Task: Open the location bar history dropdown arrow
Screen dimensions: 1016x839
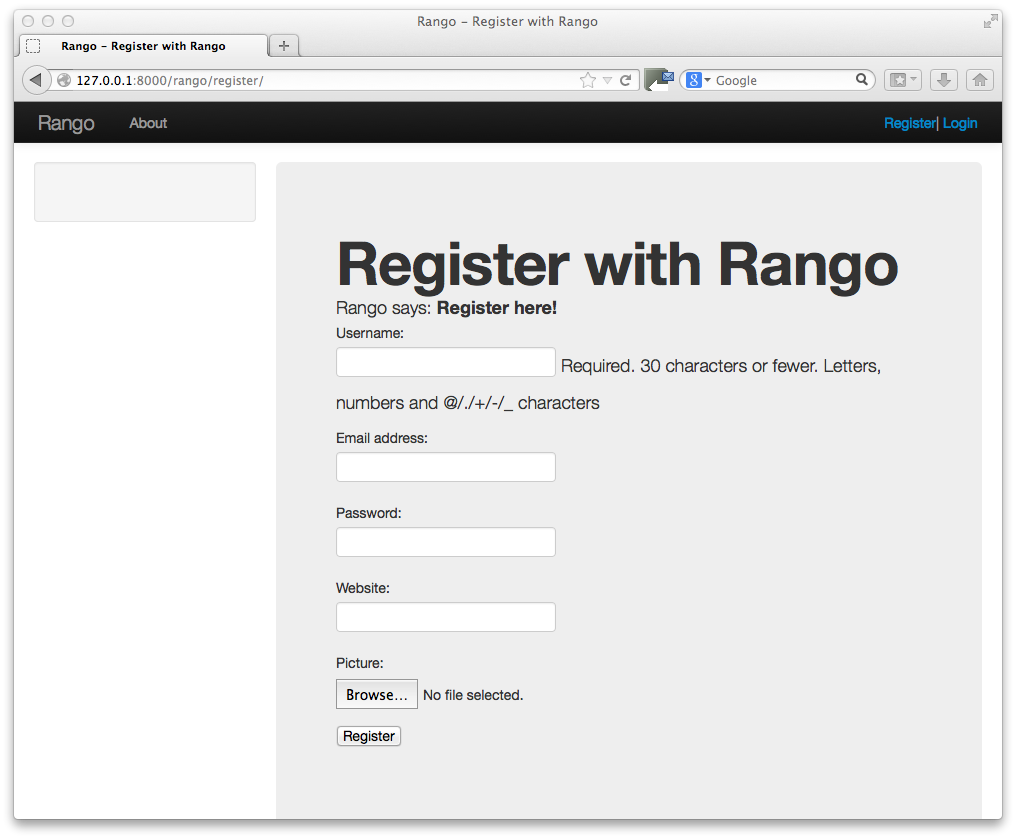Action: 605,79
